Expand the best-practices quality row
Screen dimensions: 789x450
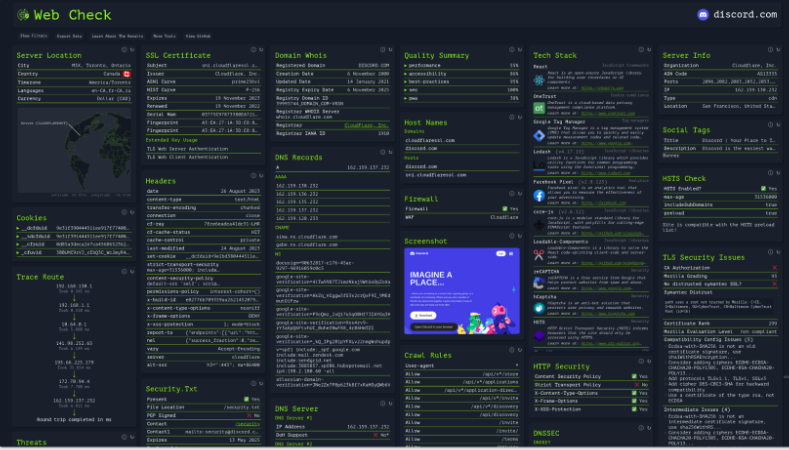(461, 82)
